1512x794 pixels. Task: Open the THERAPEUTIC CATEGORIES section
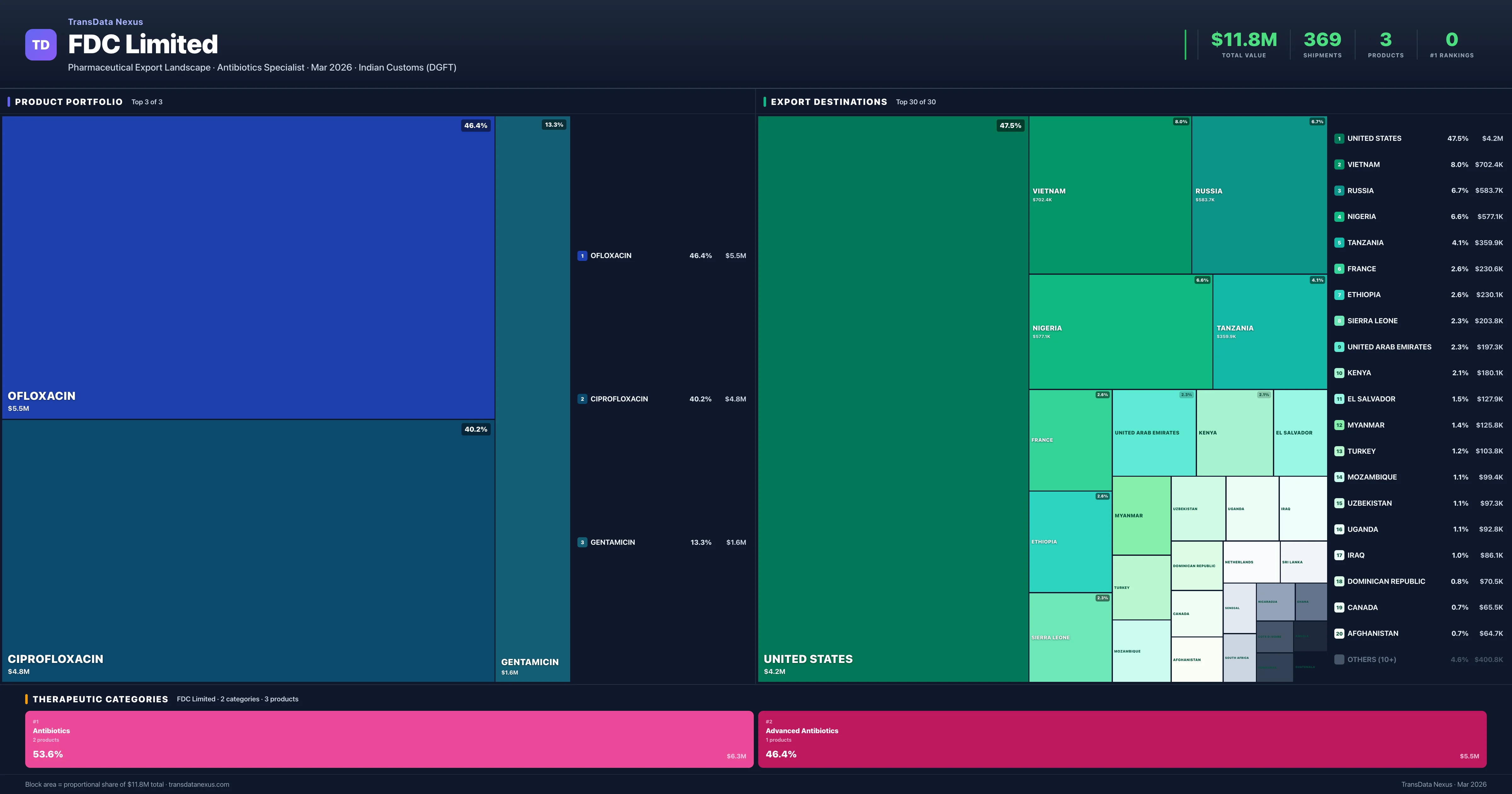click(101, 699)
